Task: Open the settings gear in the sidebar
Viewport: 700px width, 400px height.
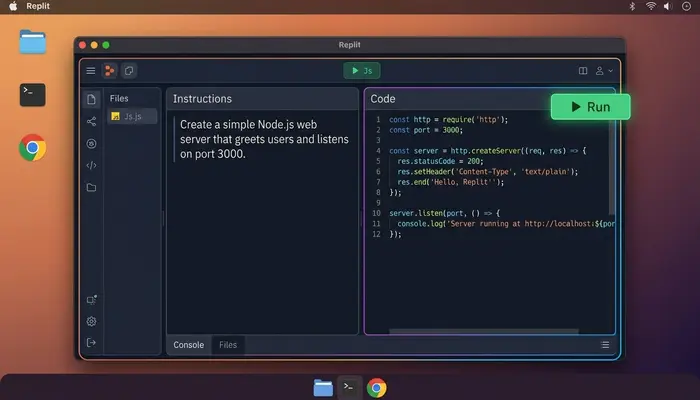Action: pyautogui.click(x=92, y=321)
